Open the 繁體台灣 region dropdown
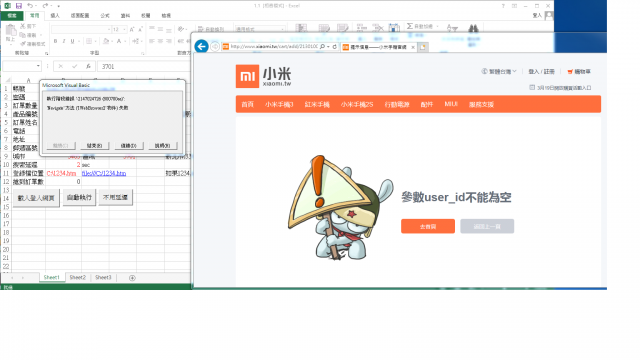 click(499, 71)
